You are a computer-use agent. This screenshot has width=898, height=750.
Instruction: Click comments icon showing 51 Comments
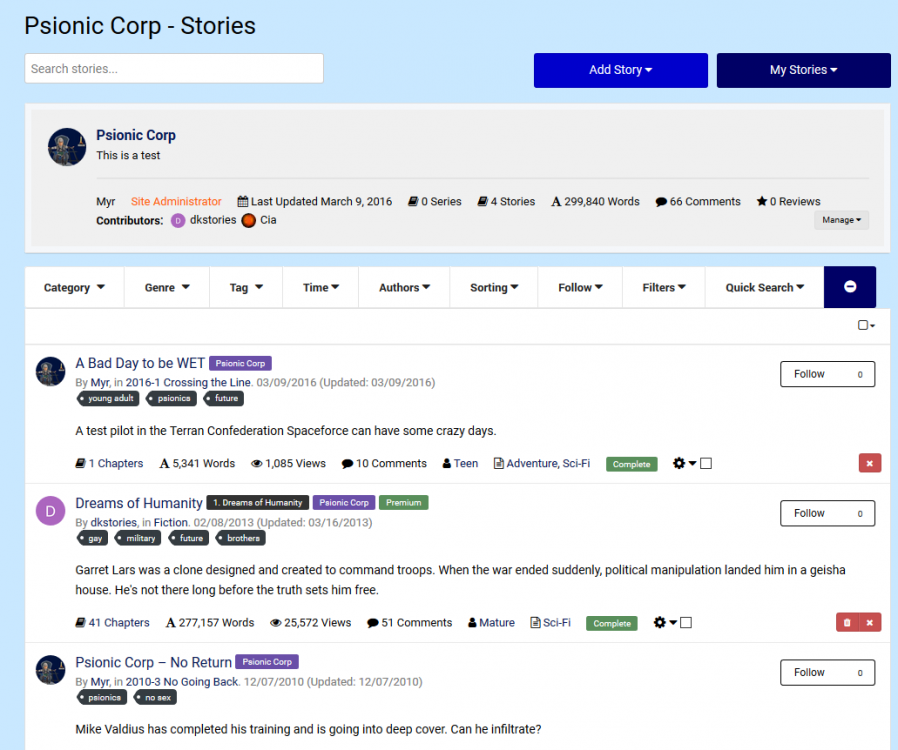tap(373, 623)
